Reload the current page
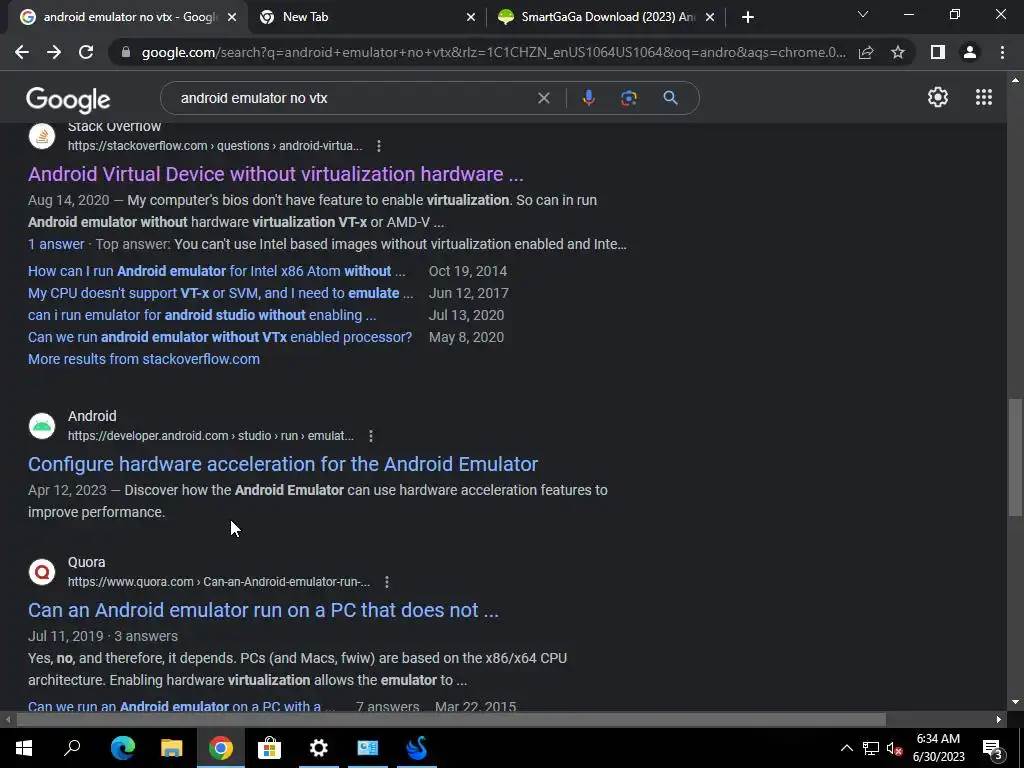 pos(86,52)
